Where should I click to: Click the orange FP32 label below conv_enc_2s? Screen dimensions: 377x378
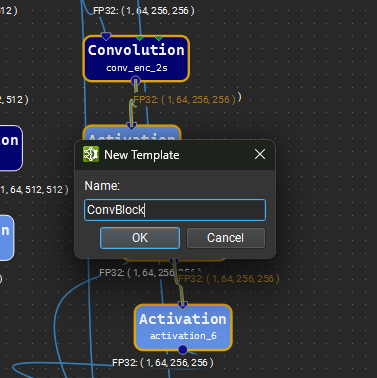[185, 100]
